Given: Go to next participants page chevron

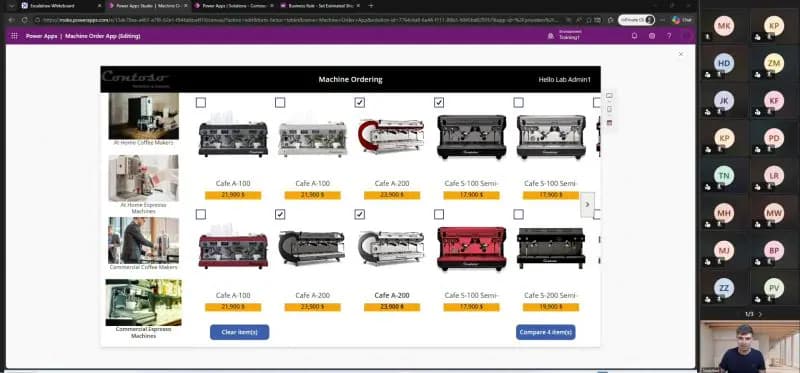Looking at the screenshot, I should [x=760, y=314].
